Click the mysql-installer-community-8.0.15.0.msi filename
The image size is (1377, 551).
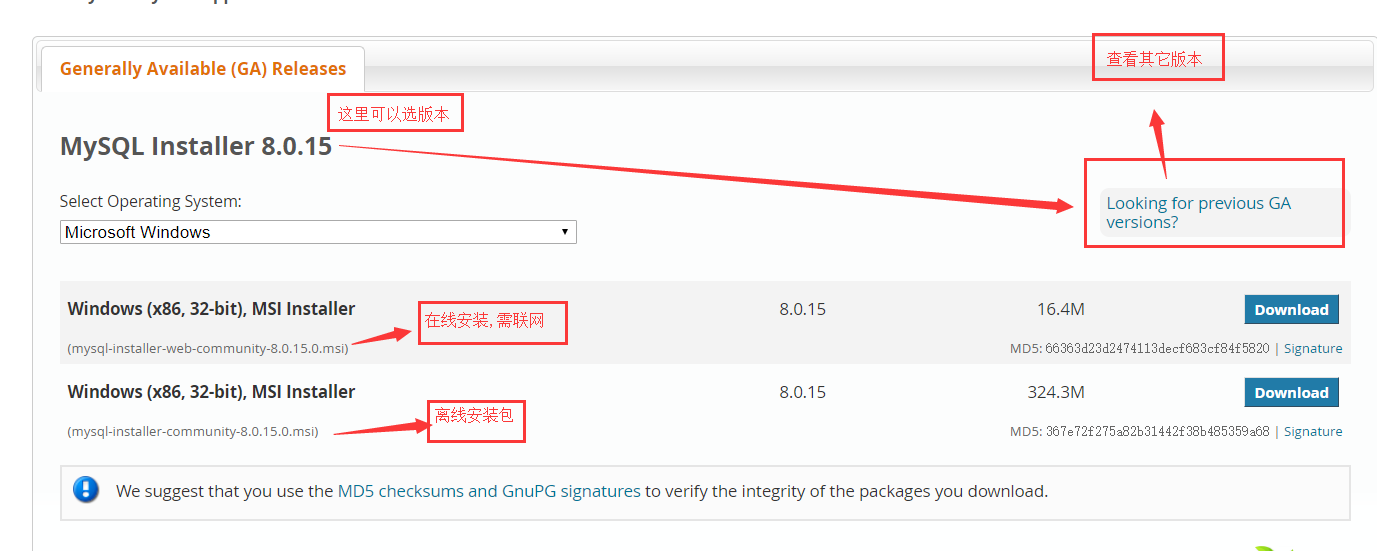tap(193, 432)
